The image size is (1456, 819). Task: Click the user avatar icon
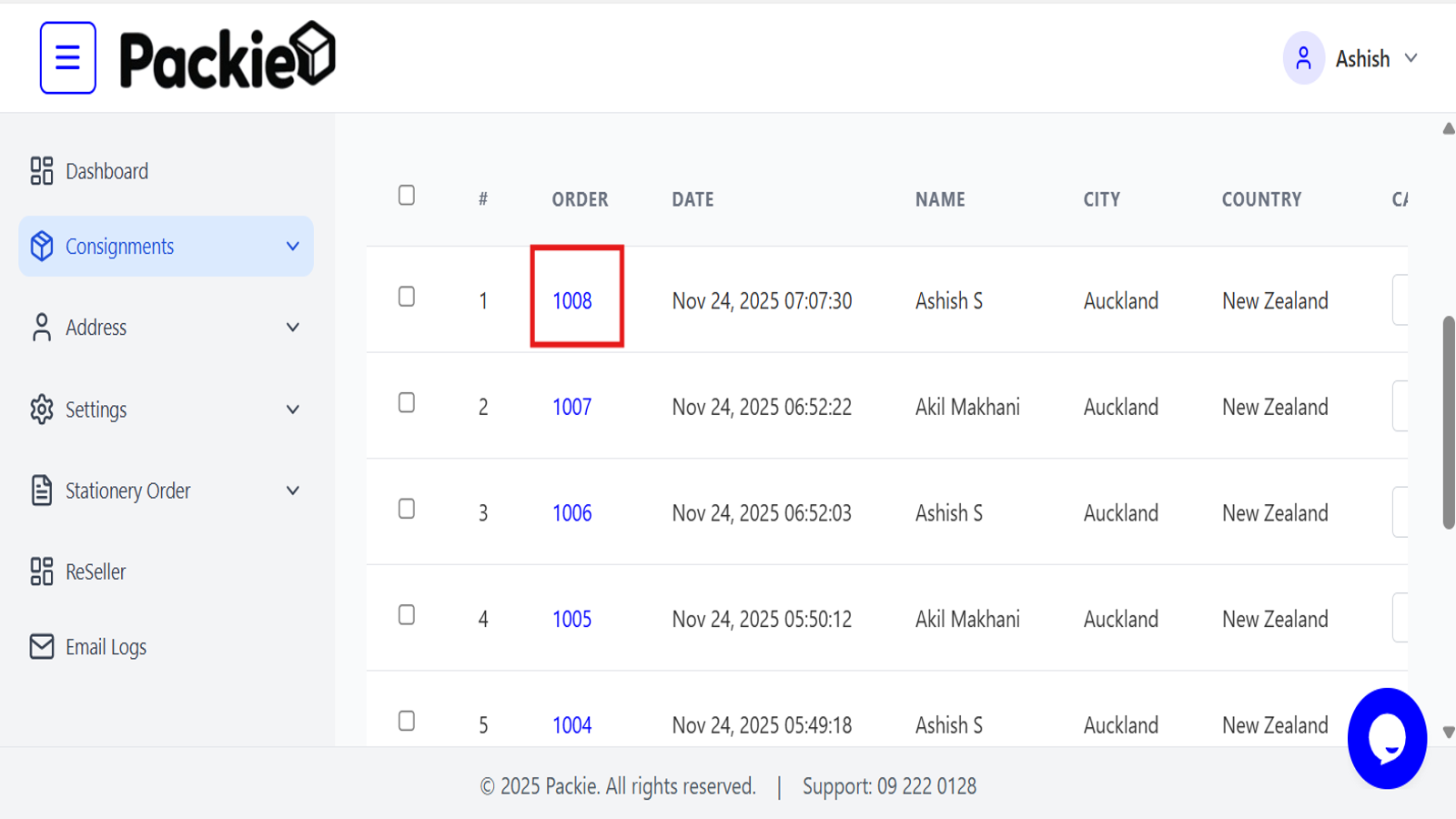click(x=1305, y=57)
